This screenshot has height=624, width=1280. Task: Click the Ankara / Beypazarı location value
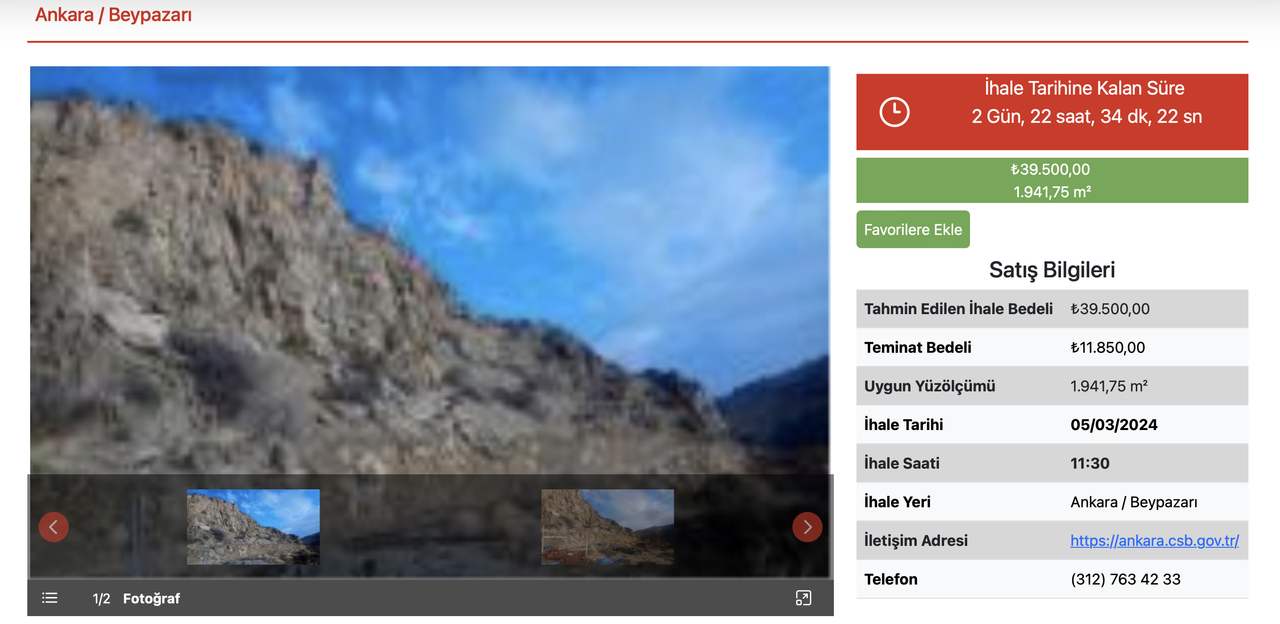pyautogui.click(x=1133, y=502)
